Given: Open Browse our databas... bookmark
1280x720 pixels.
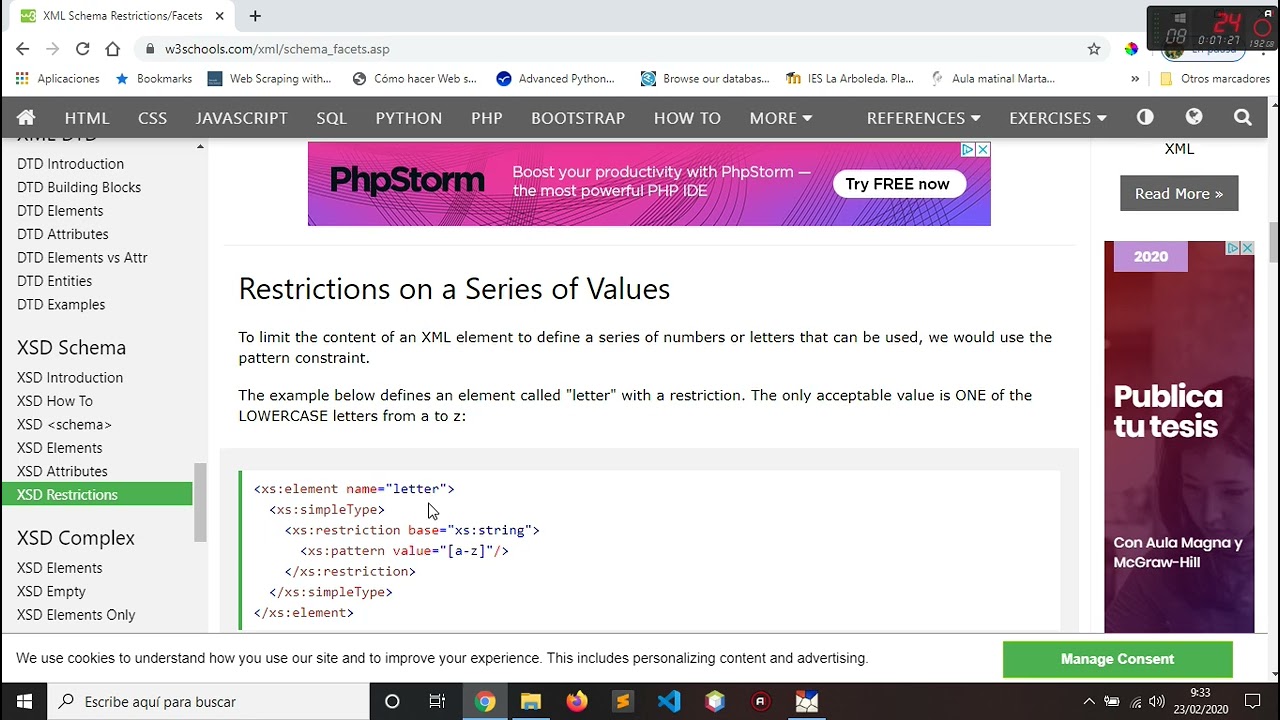Looking at the screenshot, I should click(705, 78).
